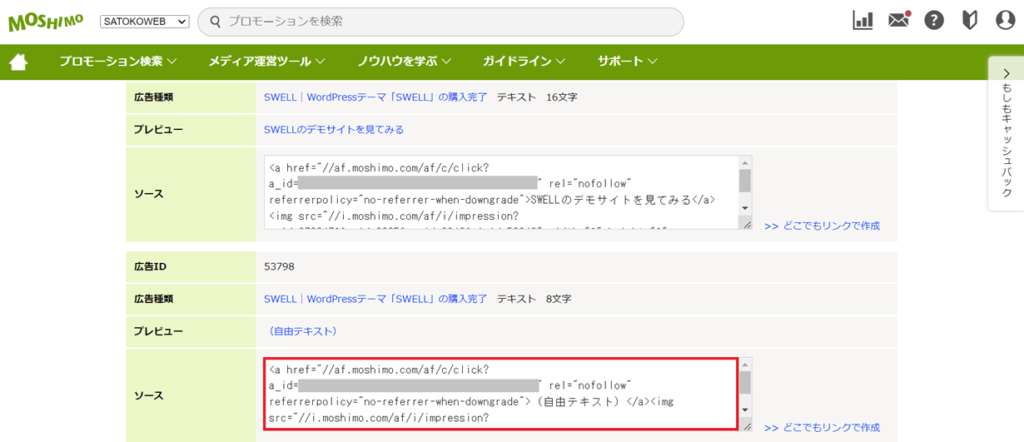Viewport: 1024px width, 442px height.
Task: Open the beginner guide shield icon
Action: pos(970,21)
